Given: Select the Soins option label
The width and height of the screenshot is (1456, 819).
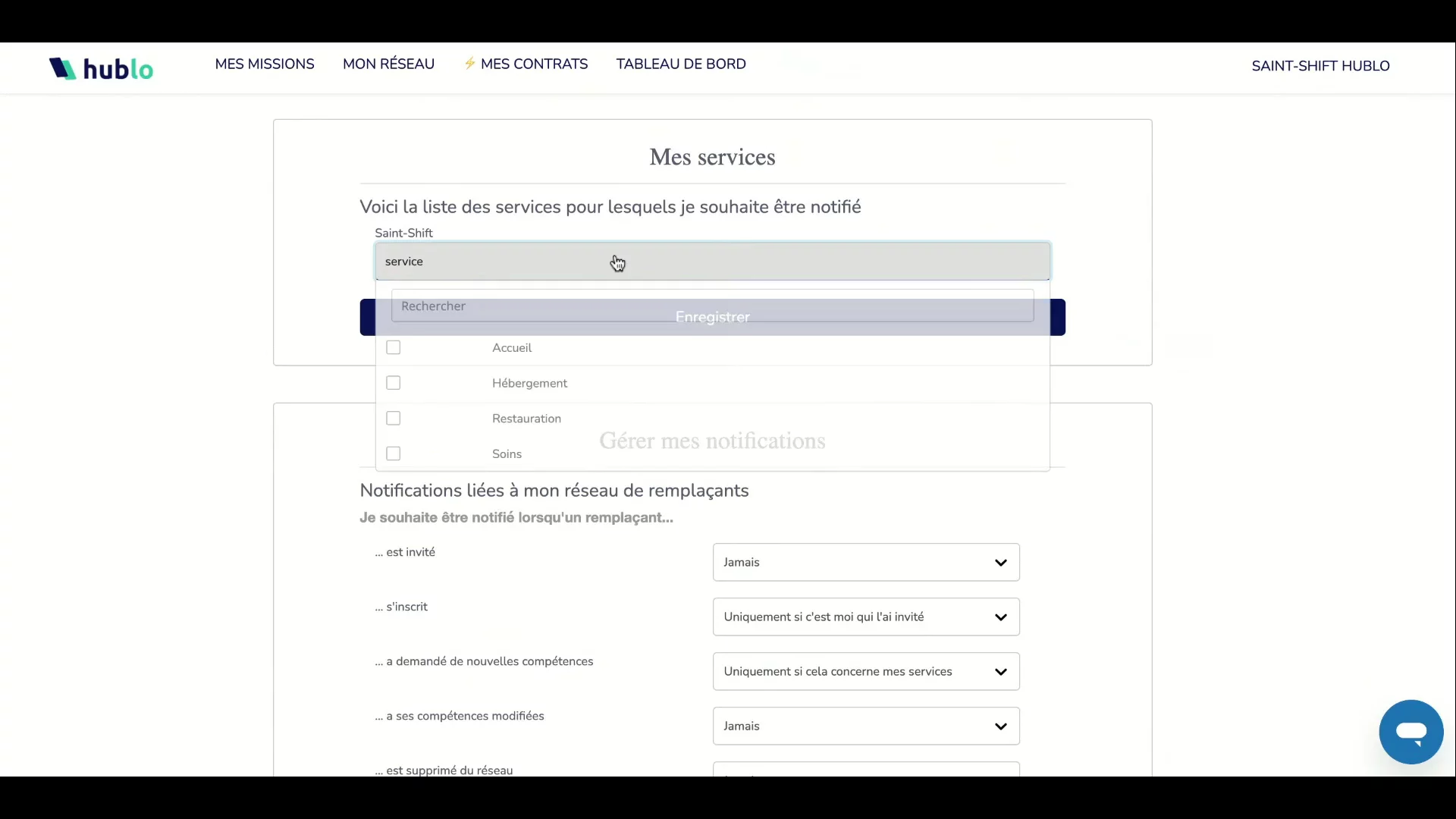Looking at the screenshot, I should point(507,454).
